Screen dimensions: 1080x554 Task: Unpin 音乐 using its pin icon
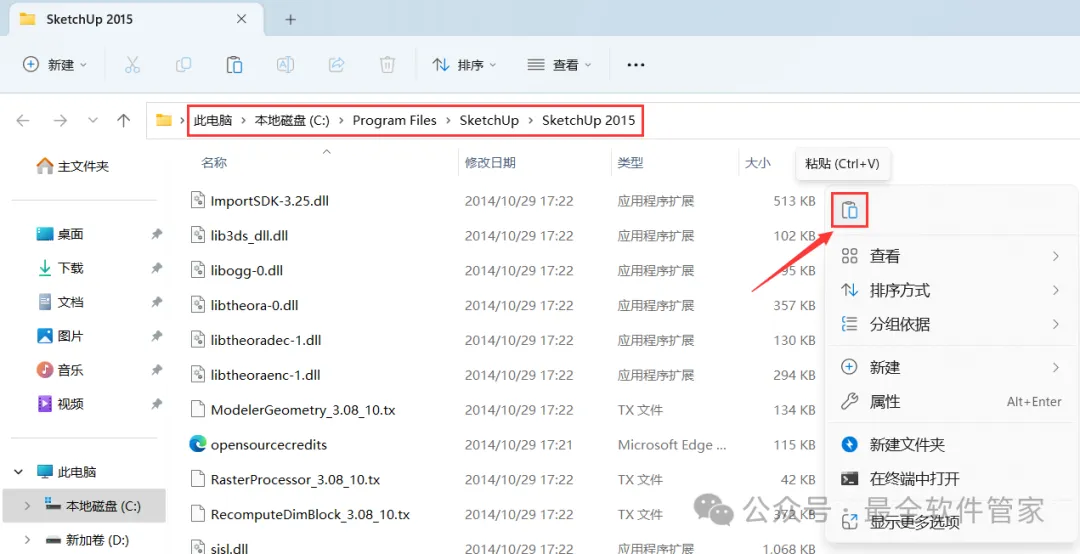[156, 370]
